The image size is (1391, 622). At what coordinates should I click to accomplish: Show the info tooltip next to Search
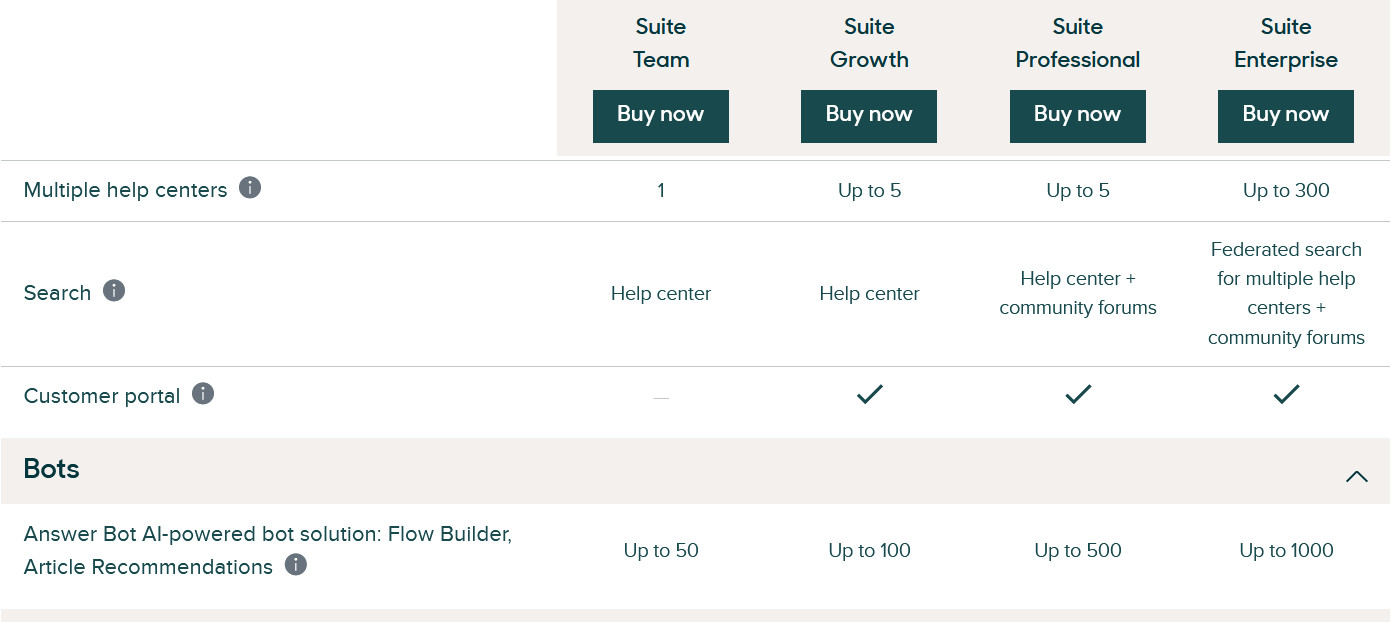[x=114, y=290]
